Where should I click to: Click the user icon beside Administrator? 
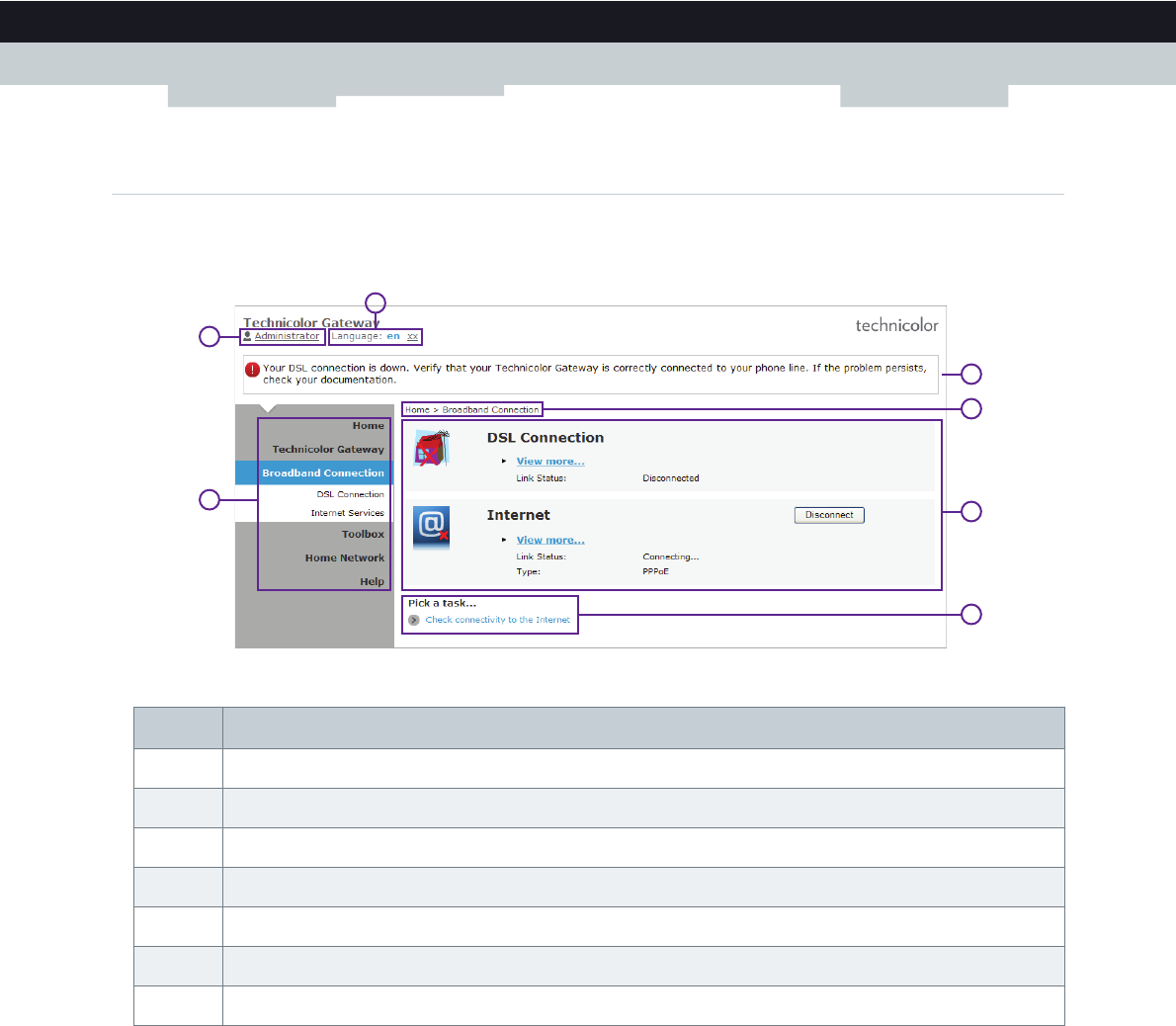tap(247, 336)
